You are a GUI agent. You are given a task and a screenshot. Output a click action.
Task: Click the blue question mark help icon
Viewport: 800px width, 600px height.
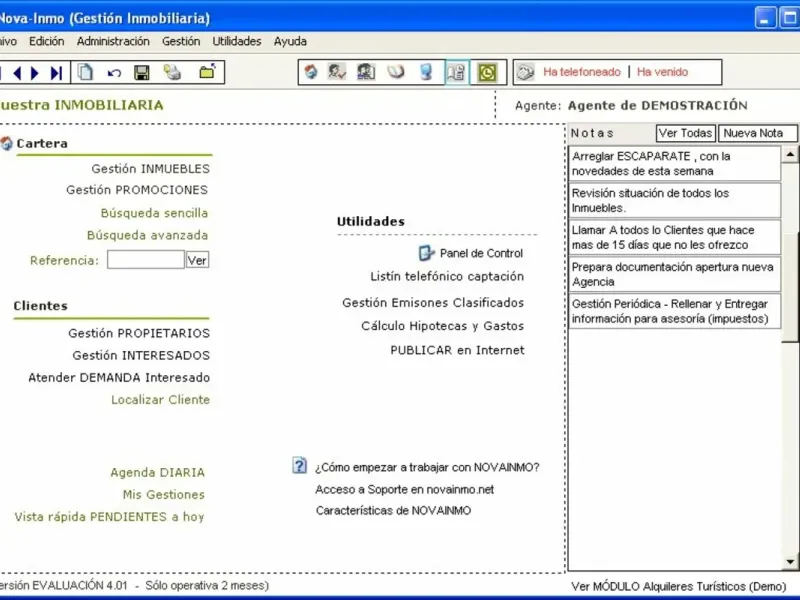click(299, 465)
